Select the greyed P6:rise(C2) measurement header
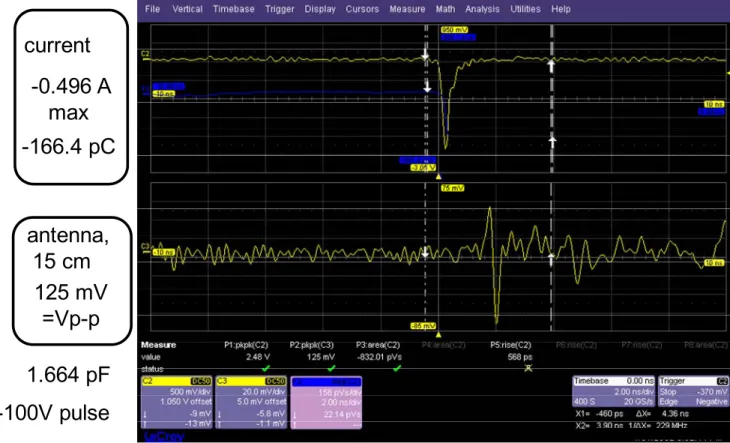The image size is (730, 443). [577, 345]
